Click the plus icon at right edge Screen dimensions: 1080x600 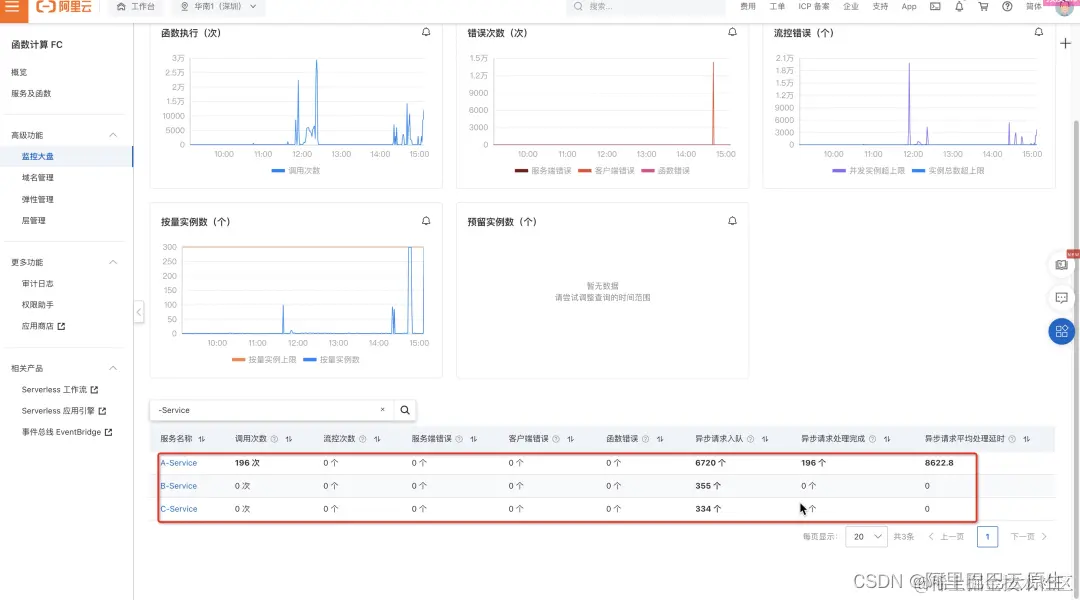tap(1066, 43)
